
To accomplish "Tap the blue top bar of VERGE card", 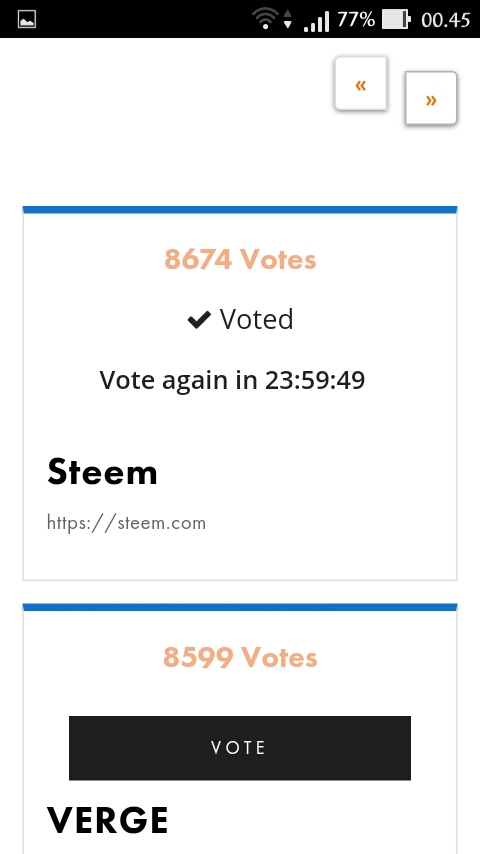I will pos(240,607).
